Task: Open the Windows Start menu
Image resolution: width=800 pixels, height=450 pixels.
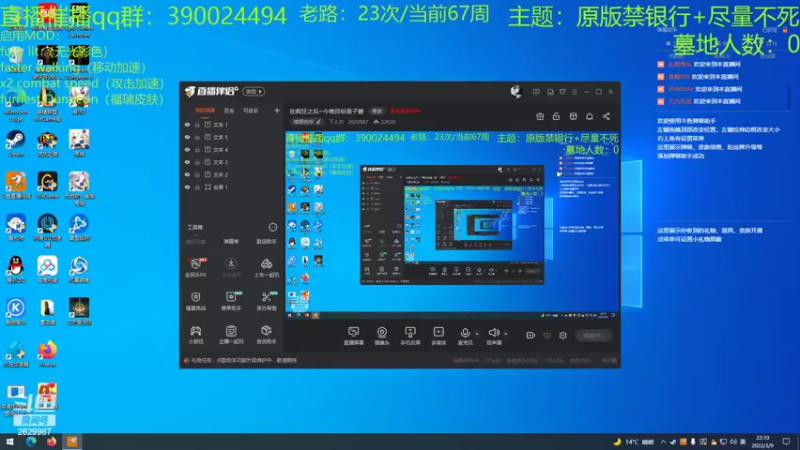Action: point(9,441)
